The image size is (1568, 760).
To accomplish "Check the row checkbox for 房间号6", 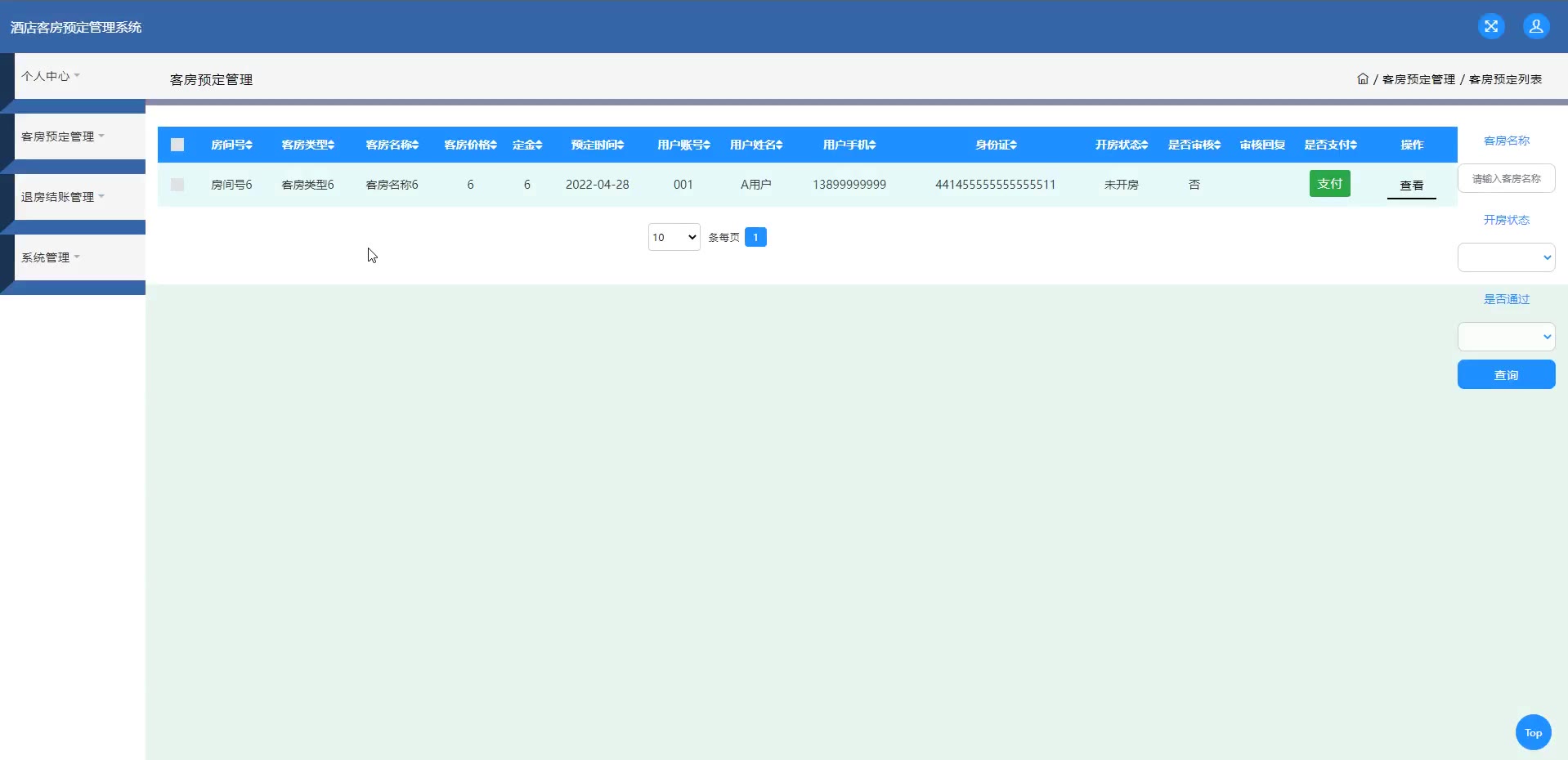I will point(177,185).
